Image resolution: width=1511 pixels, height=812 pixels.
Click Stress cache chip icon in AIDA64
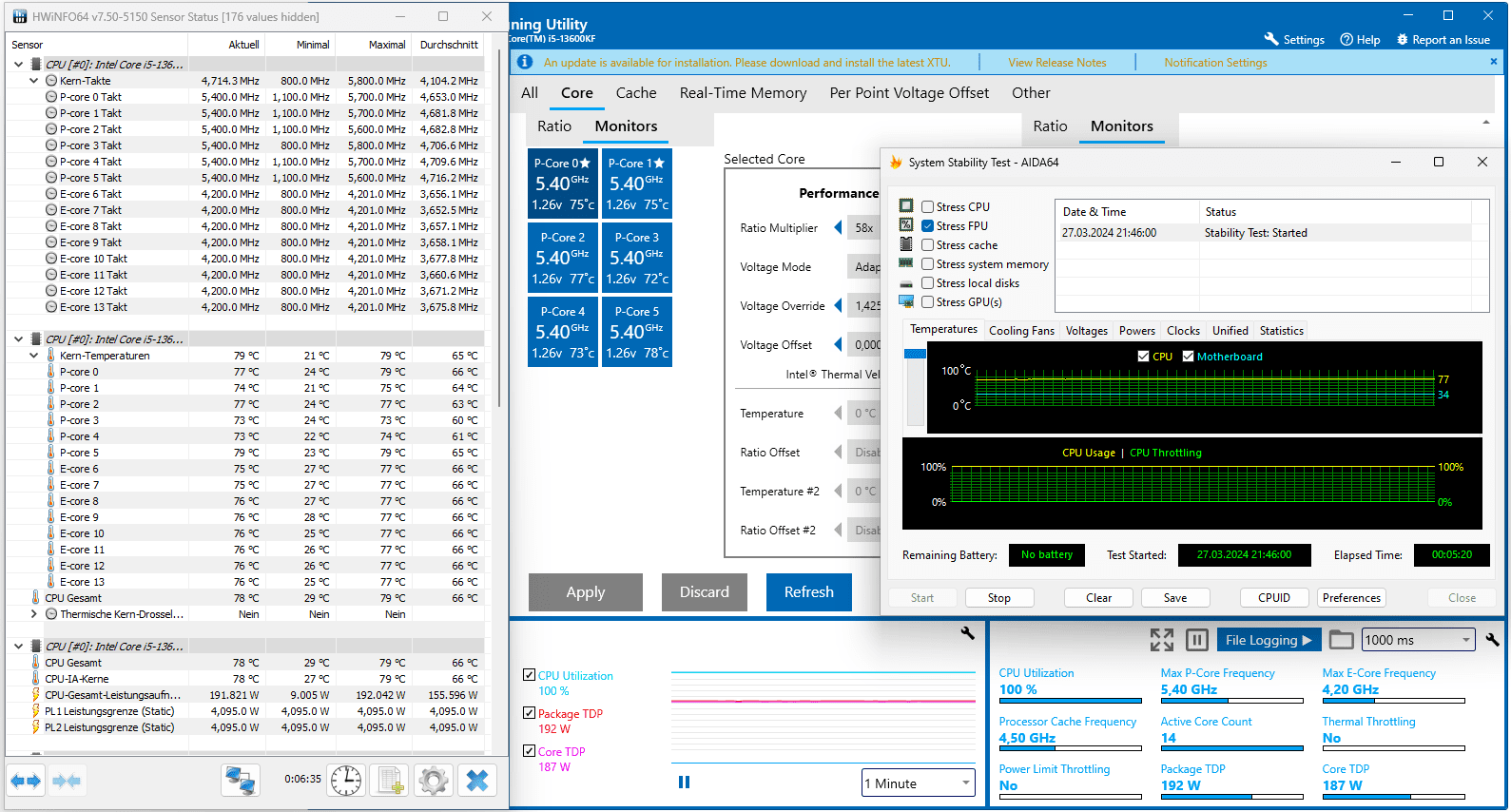click(x=906, y=243)
